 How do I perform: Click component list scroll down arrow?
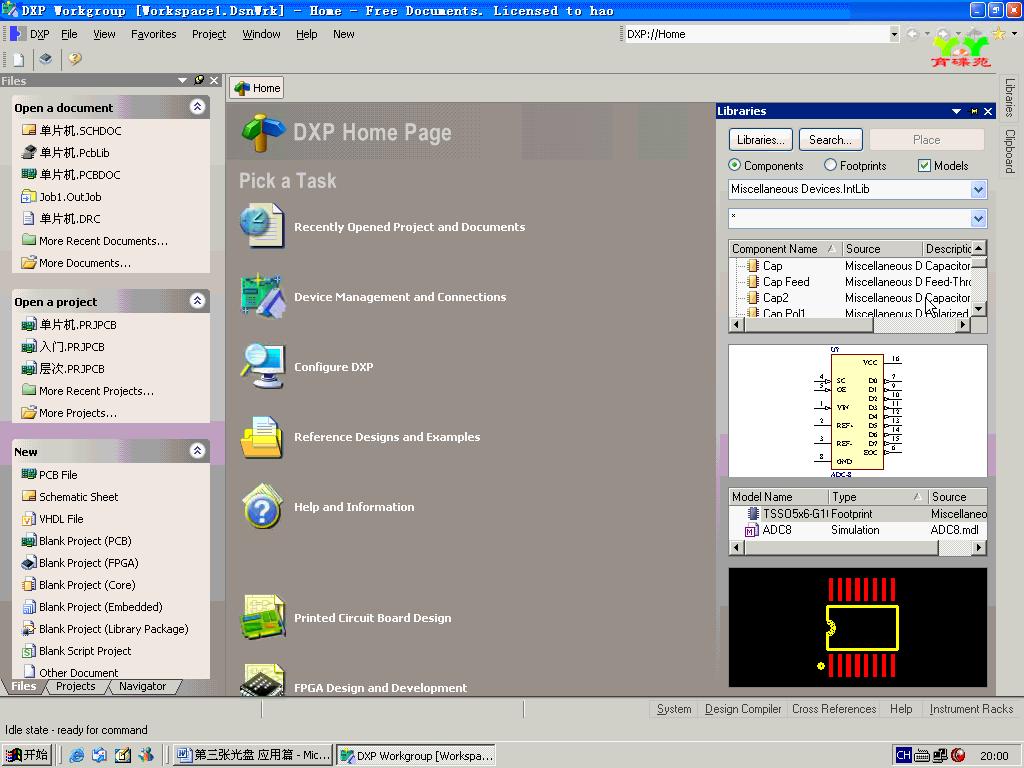tap(978, 309)
